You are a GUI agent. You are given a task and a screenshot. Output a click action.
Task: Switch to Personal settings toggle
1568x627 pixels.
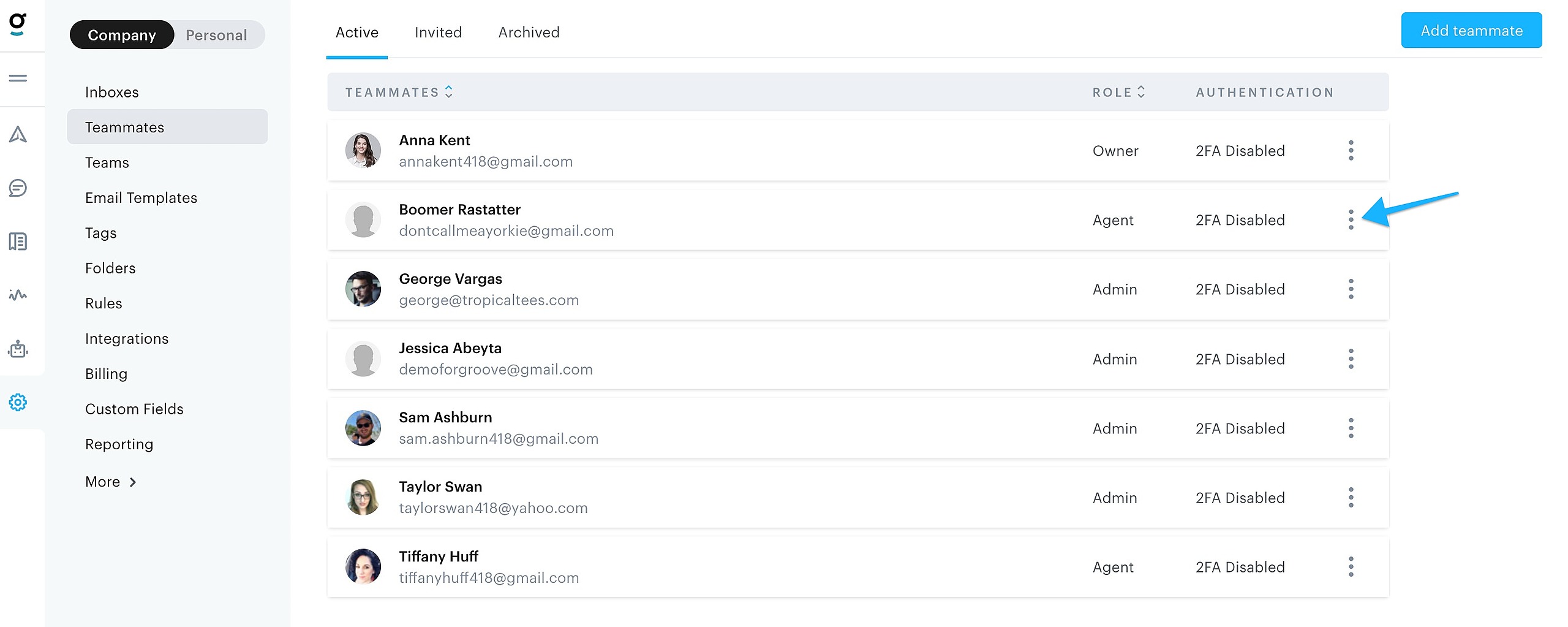tap(216, 35)
